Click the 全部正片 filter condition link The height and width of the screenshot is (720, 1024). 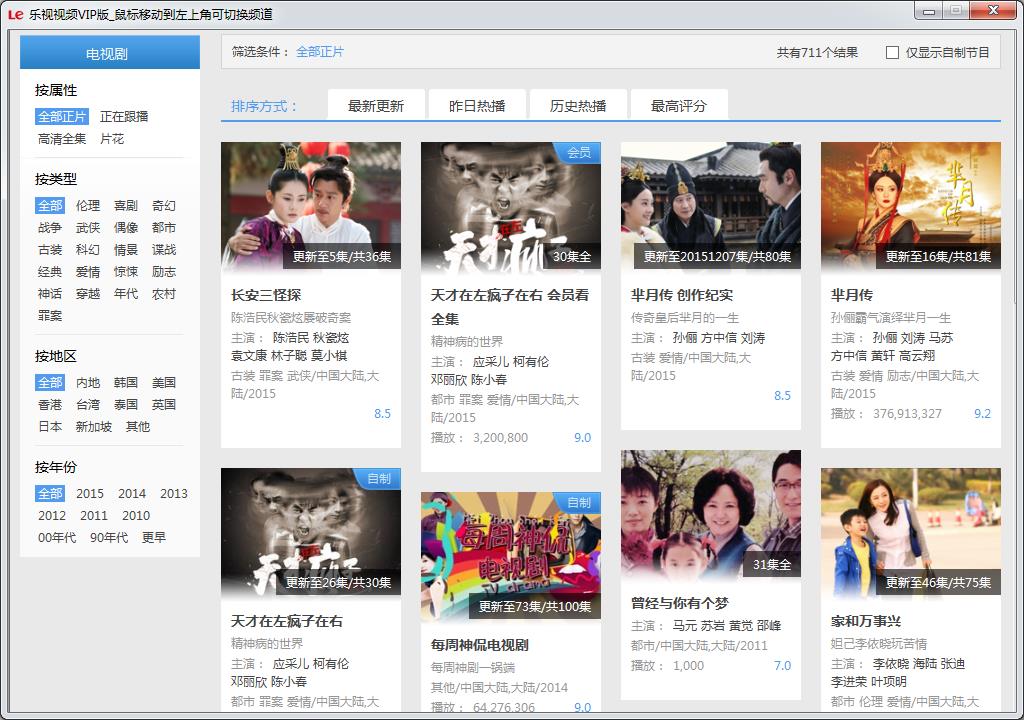click(x=320, y=52)
